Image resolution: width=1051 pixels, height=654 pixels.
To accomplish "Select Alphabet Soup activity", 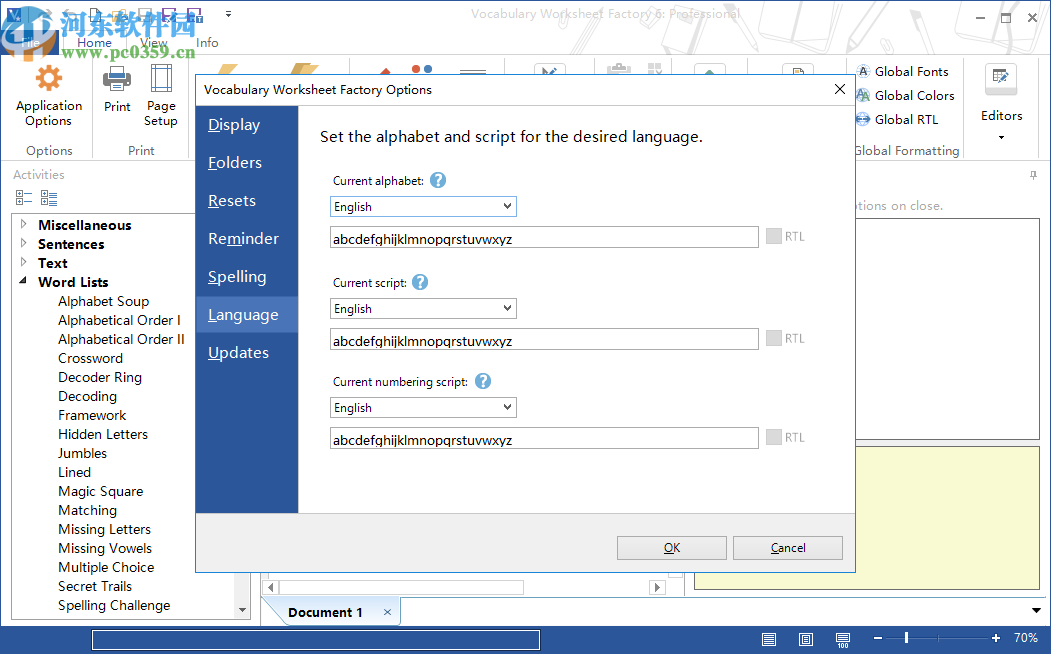I will click(x=103, y=301).
